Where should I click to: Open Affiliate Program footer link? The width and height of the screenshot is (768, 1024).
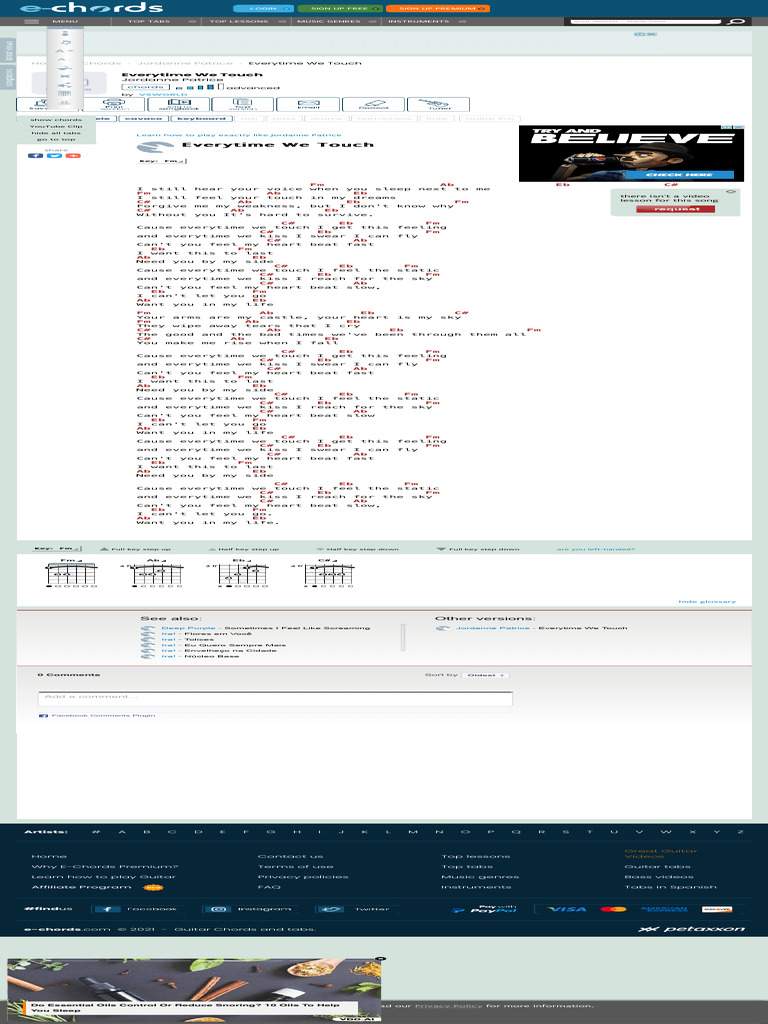click(82, 887)
